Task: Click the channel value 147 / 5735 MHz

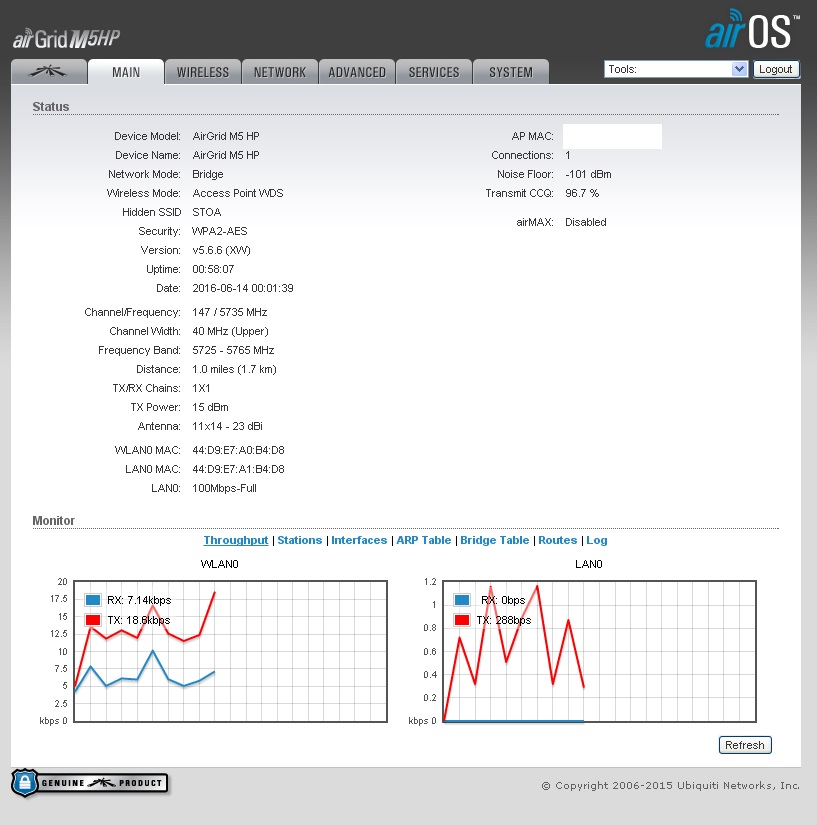Action: point(229,312)
